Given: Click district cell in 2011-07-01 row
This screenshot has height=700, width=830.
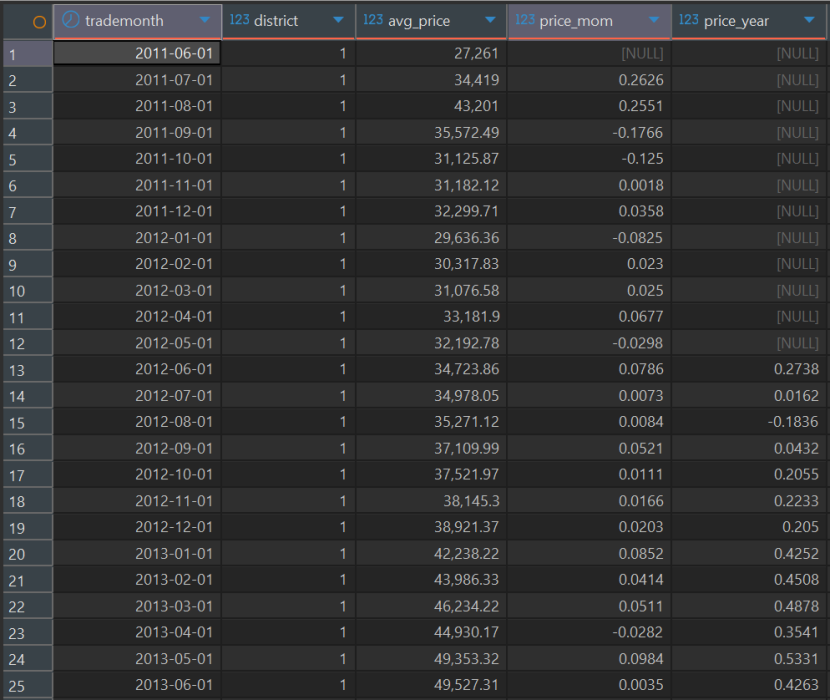Looking at the screenshot, I should [x=288, y=80].
